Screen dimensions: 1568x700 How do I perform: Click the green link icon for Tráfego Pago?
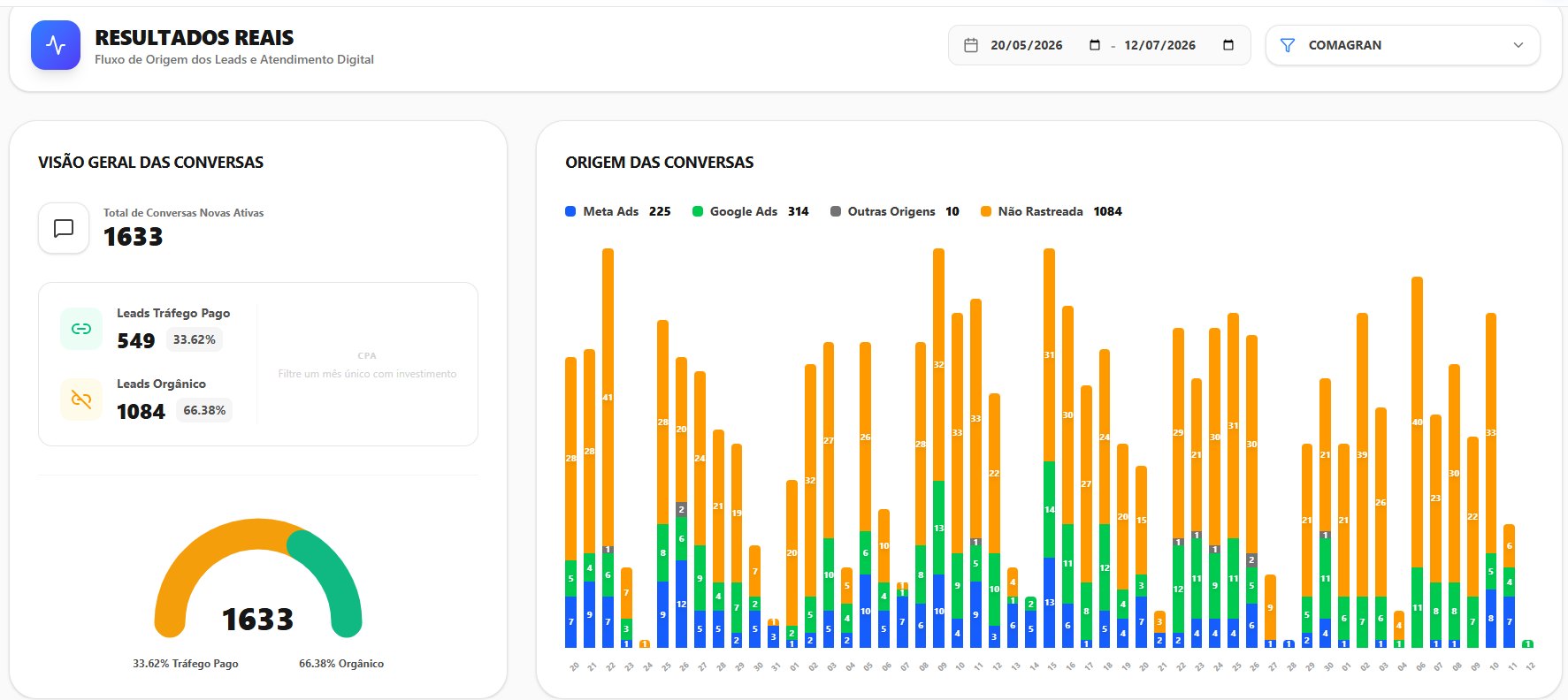pyautogui.click(x=81, y=329)
